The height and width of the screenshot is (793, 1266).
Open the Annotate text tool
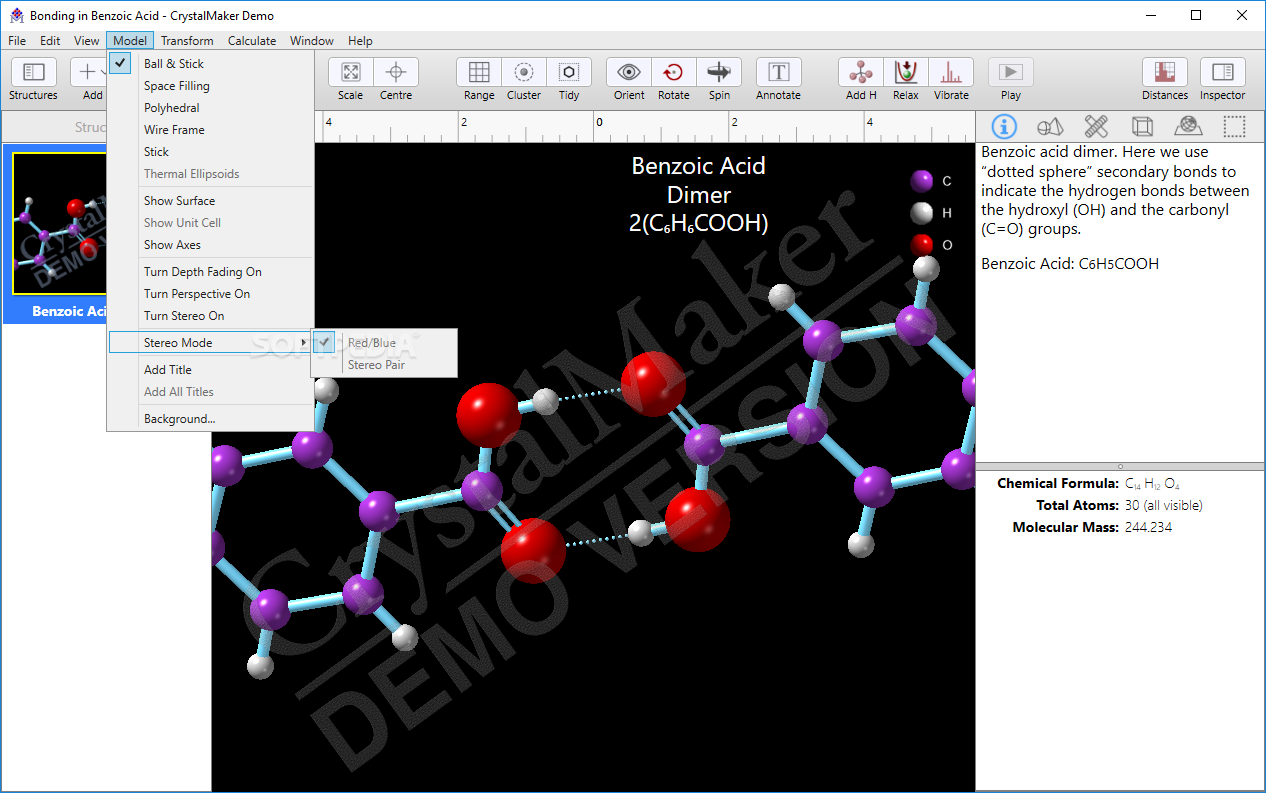[778, 72]
